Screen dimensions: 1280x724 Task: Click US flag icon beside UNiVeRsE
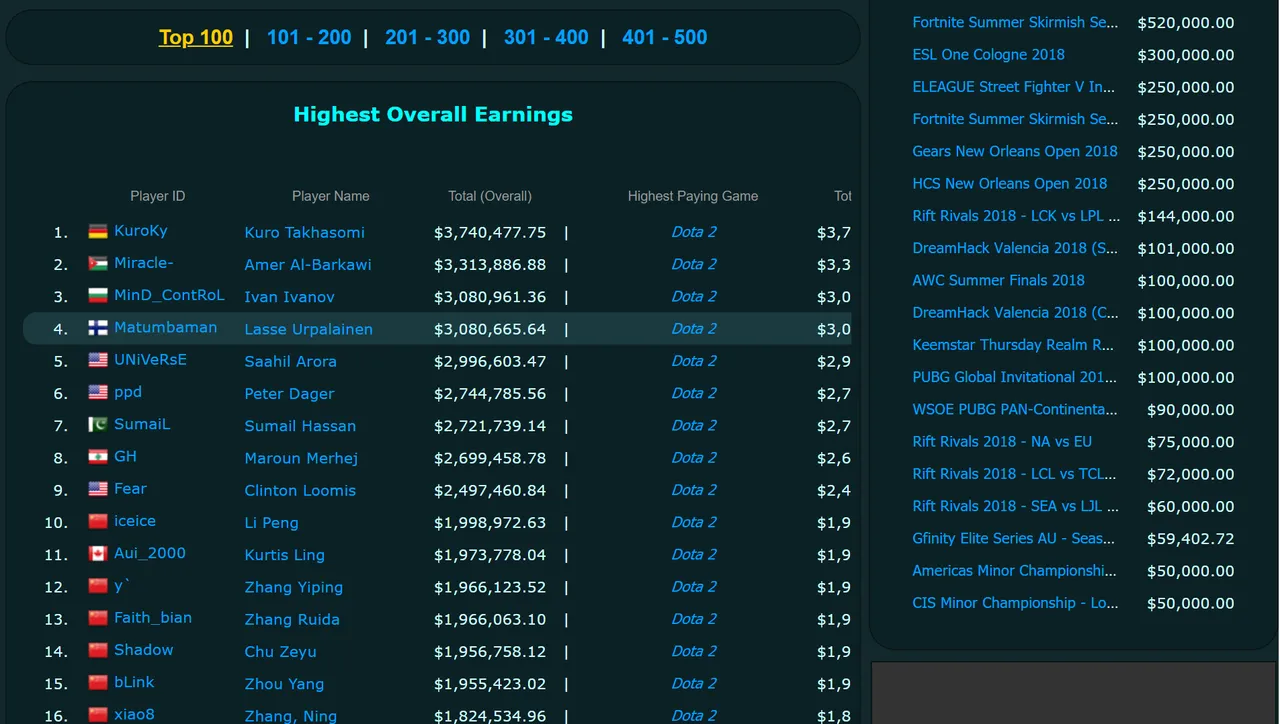tap(98, 360)
